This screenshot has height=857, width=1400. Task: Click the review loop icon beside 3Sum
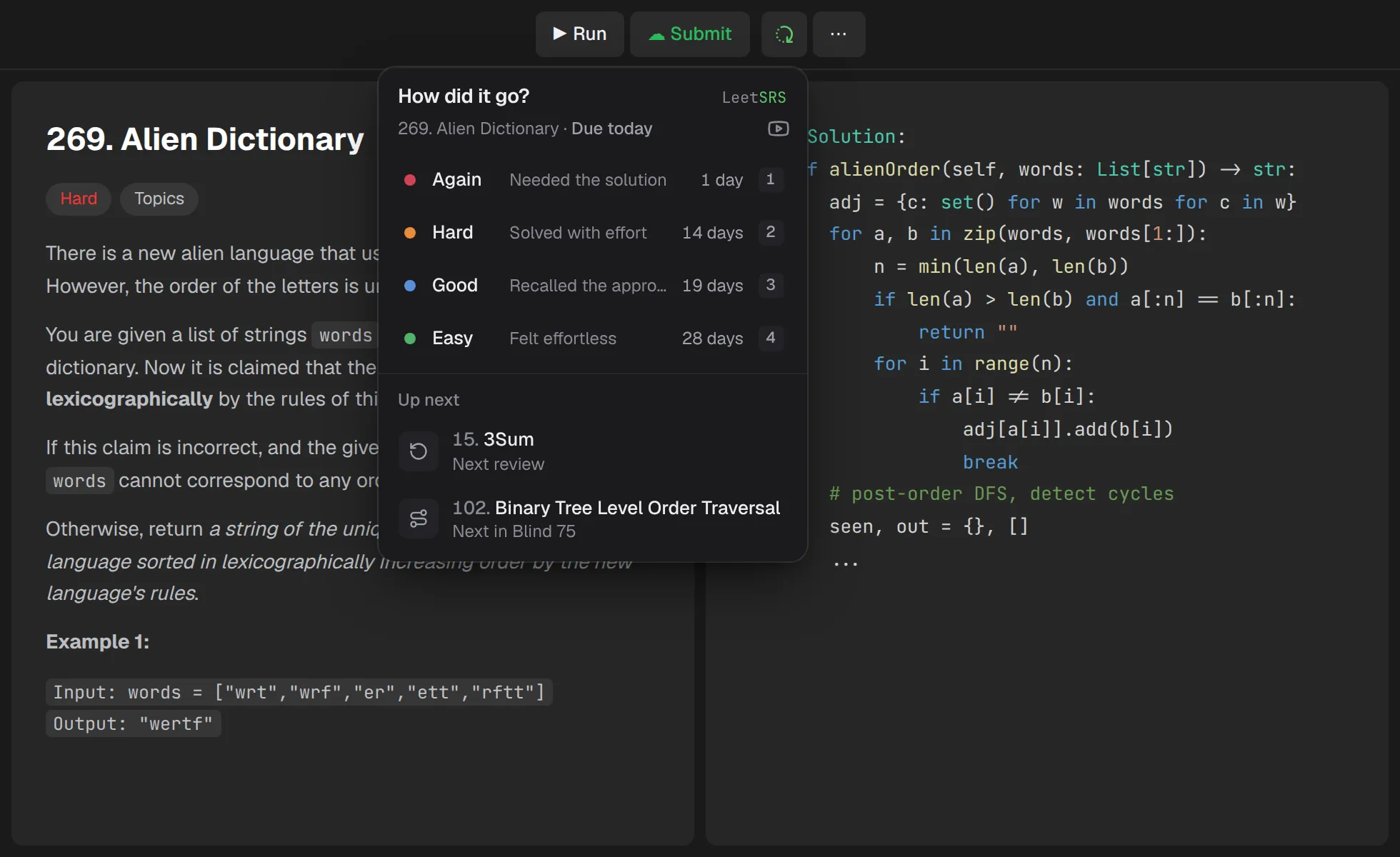419,451
